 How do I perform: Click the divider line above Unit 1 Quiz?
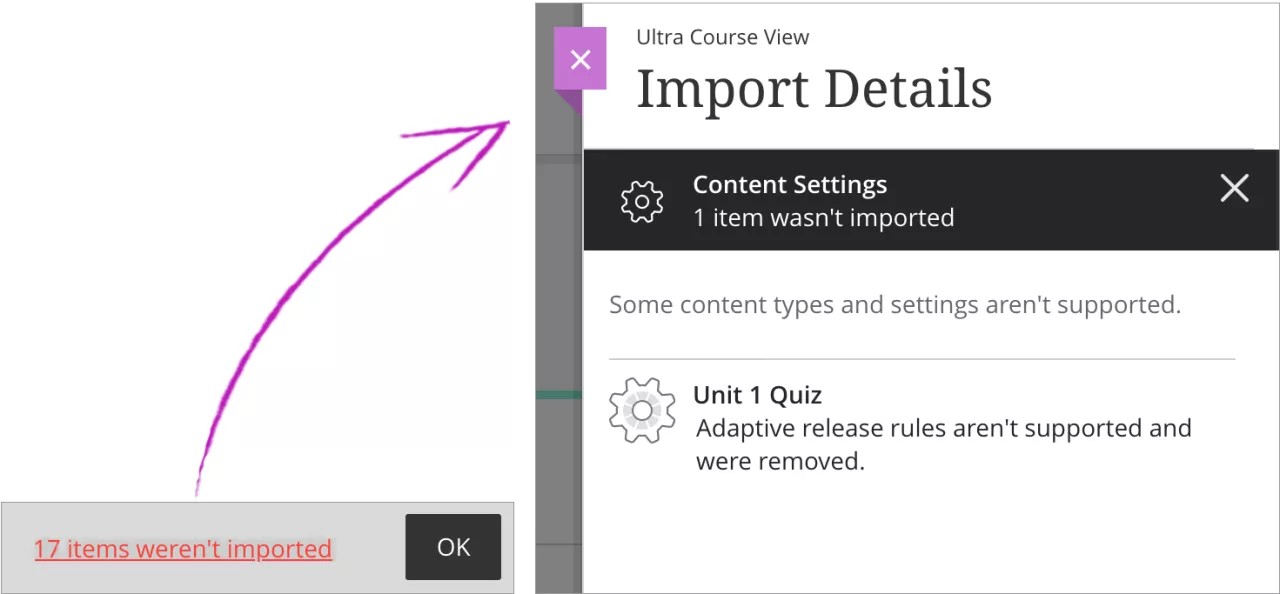pyautogui.click(x=921, y=359)
